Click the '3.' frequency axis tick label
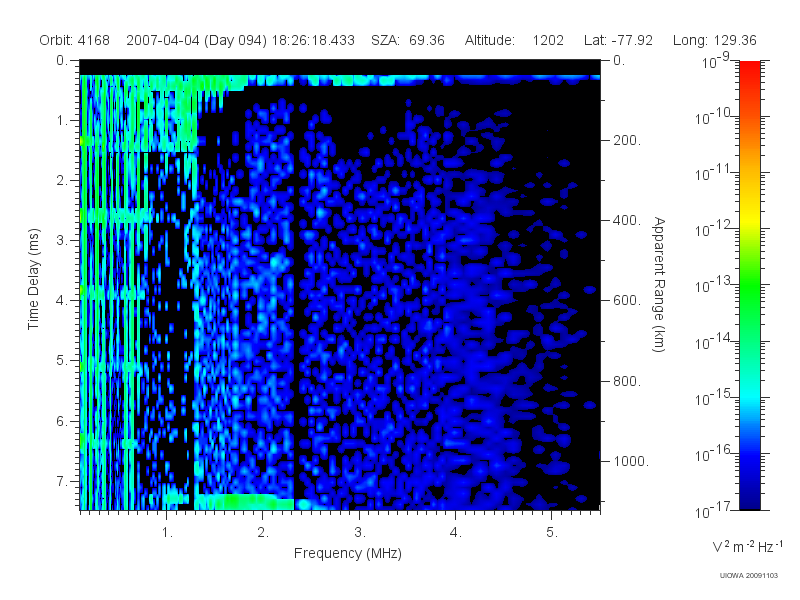Viewport: 800px width, 600px height. click(360, 532)
